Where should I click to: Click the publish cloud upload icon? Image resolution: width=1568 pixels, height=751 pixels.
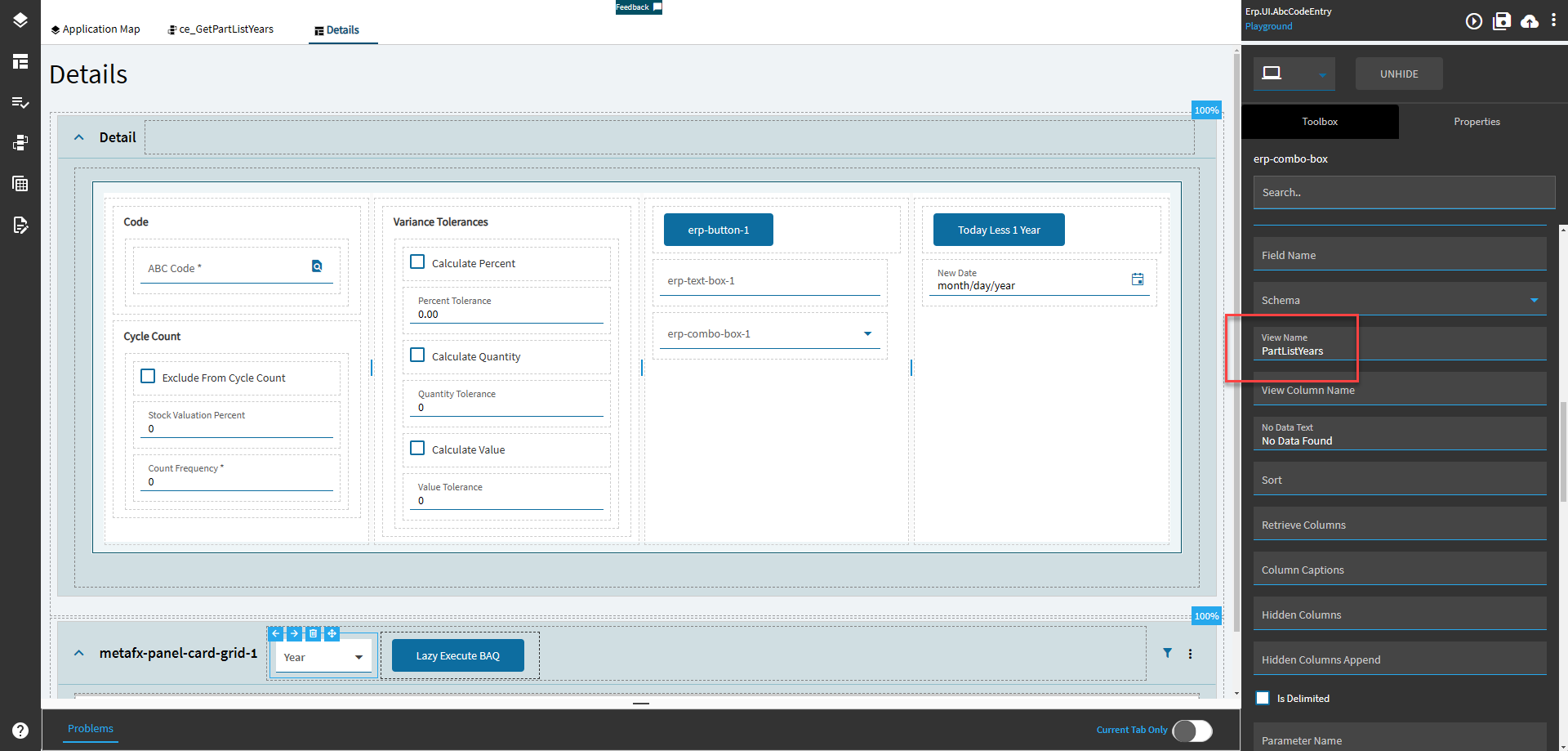pos(1530,21)
